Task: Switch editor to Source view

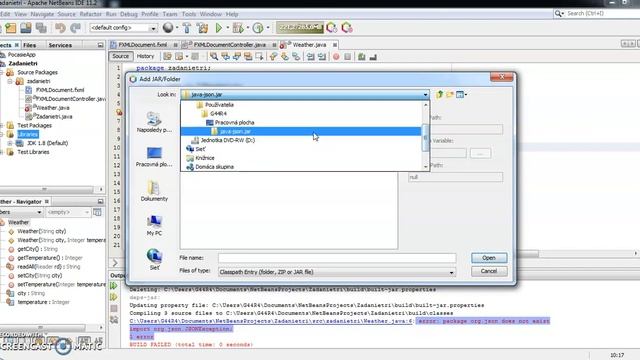Action: [x=120, y=56]
